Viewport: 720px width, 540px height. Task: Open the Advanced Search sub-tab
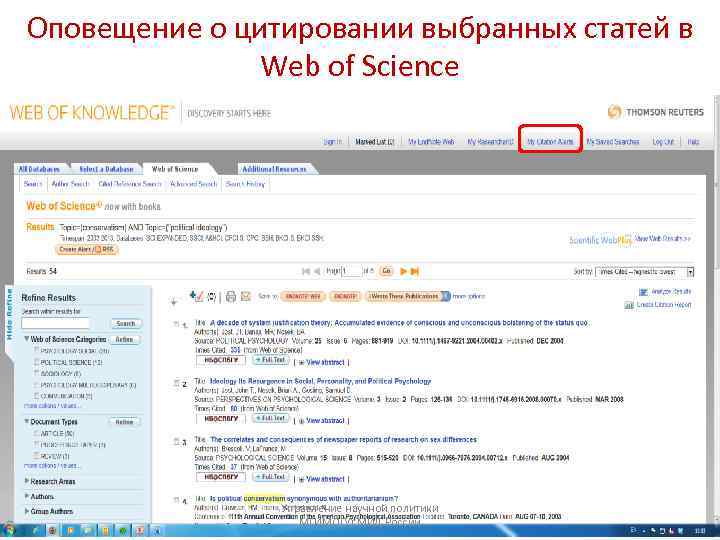(193, 184)
